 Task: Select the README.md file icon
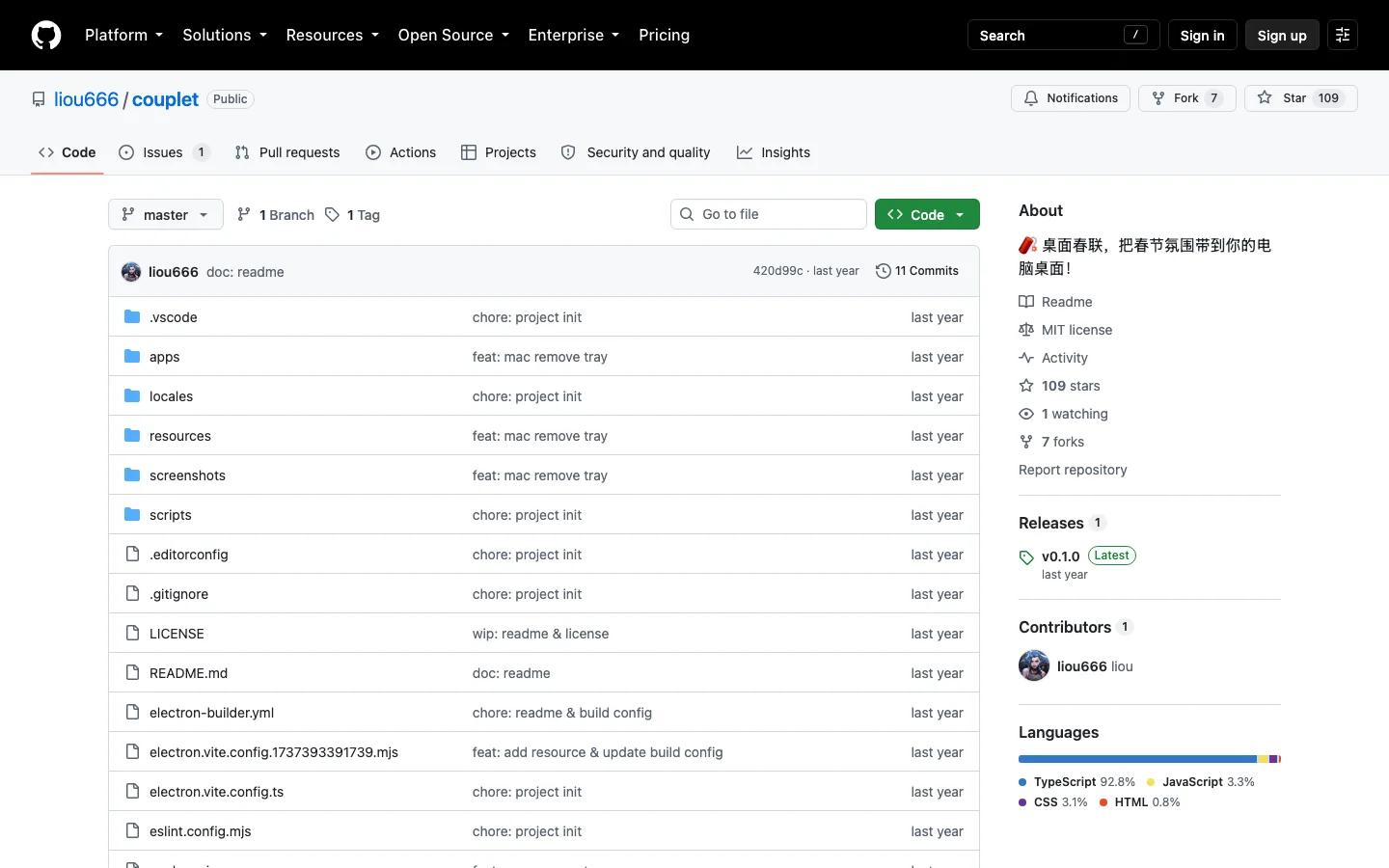point(132,673)
